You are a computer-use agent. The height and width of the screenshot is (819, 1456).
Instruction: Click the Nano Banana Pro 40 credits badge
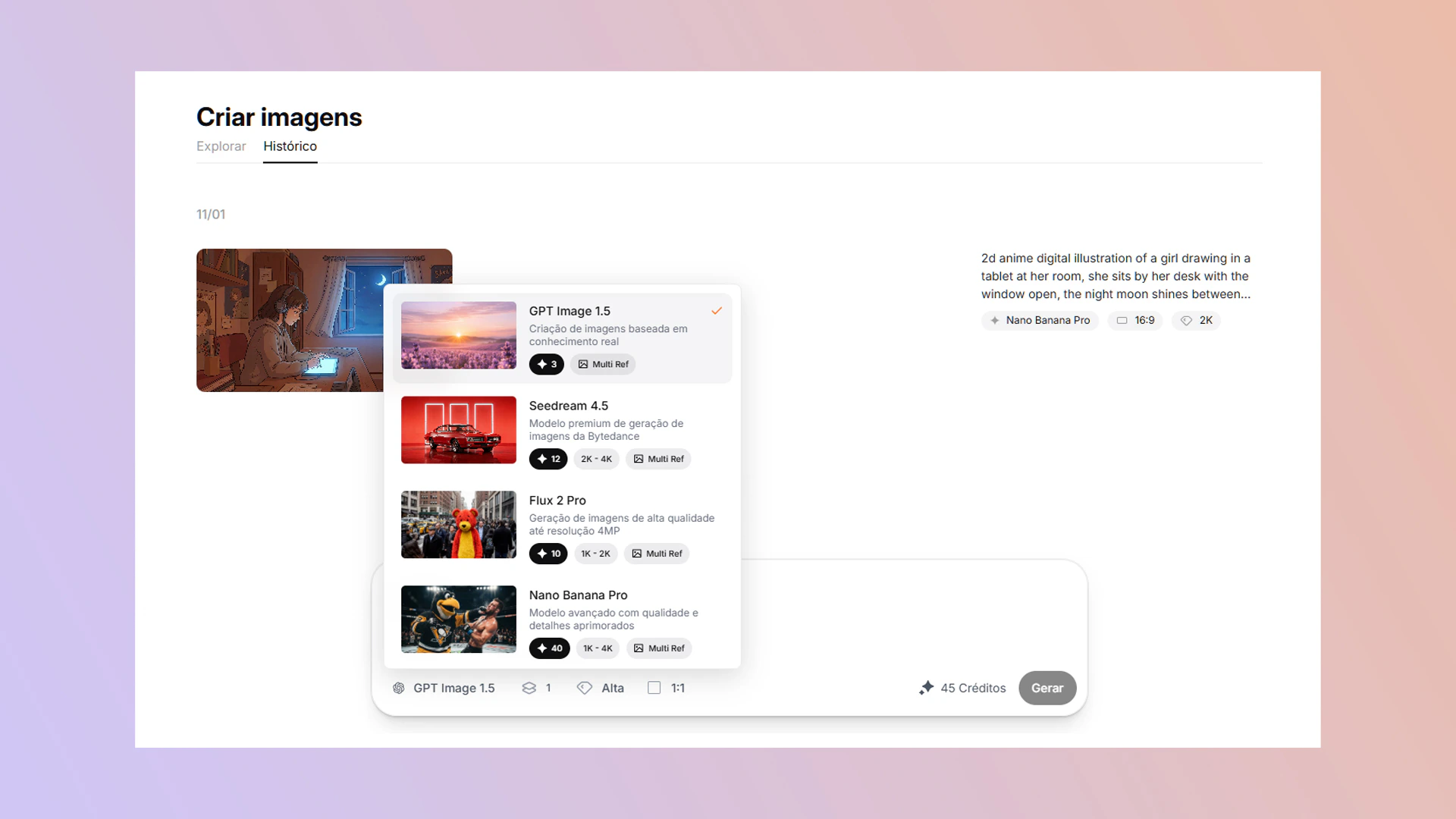pyautogui.click(x=550, y=648)
